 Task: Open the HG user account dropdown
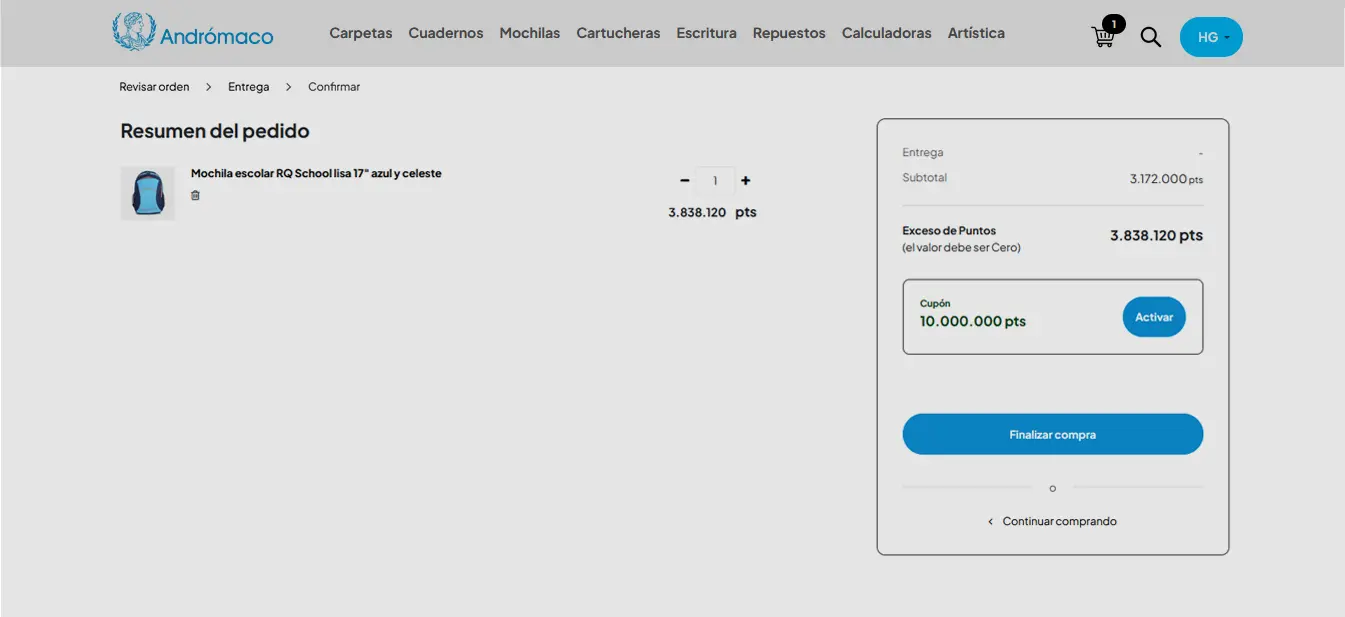pos(1211,37)
